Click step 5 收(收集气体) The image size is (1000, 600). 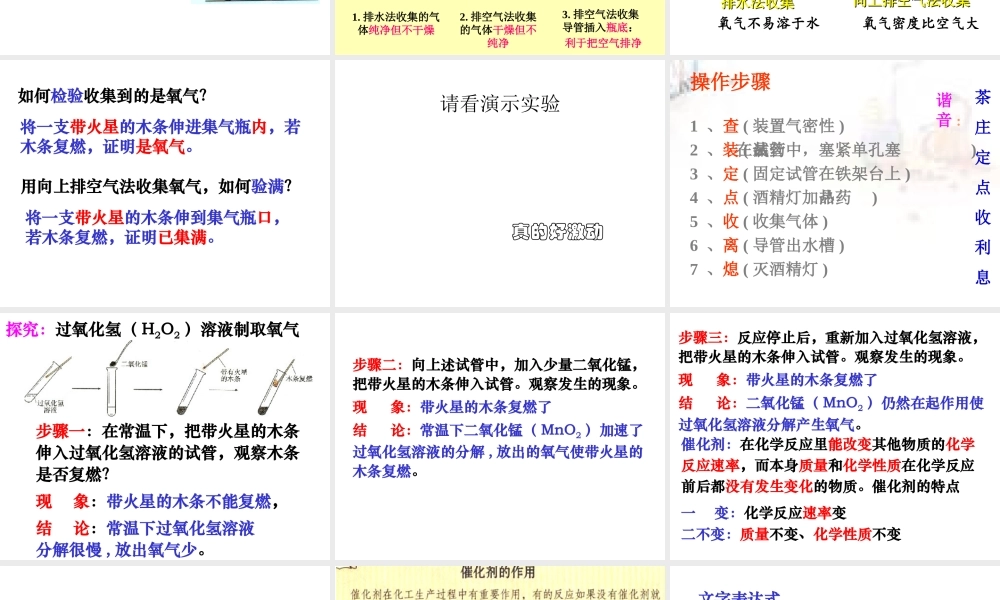tap(759, 221)
